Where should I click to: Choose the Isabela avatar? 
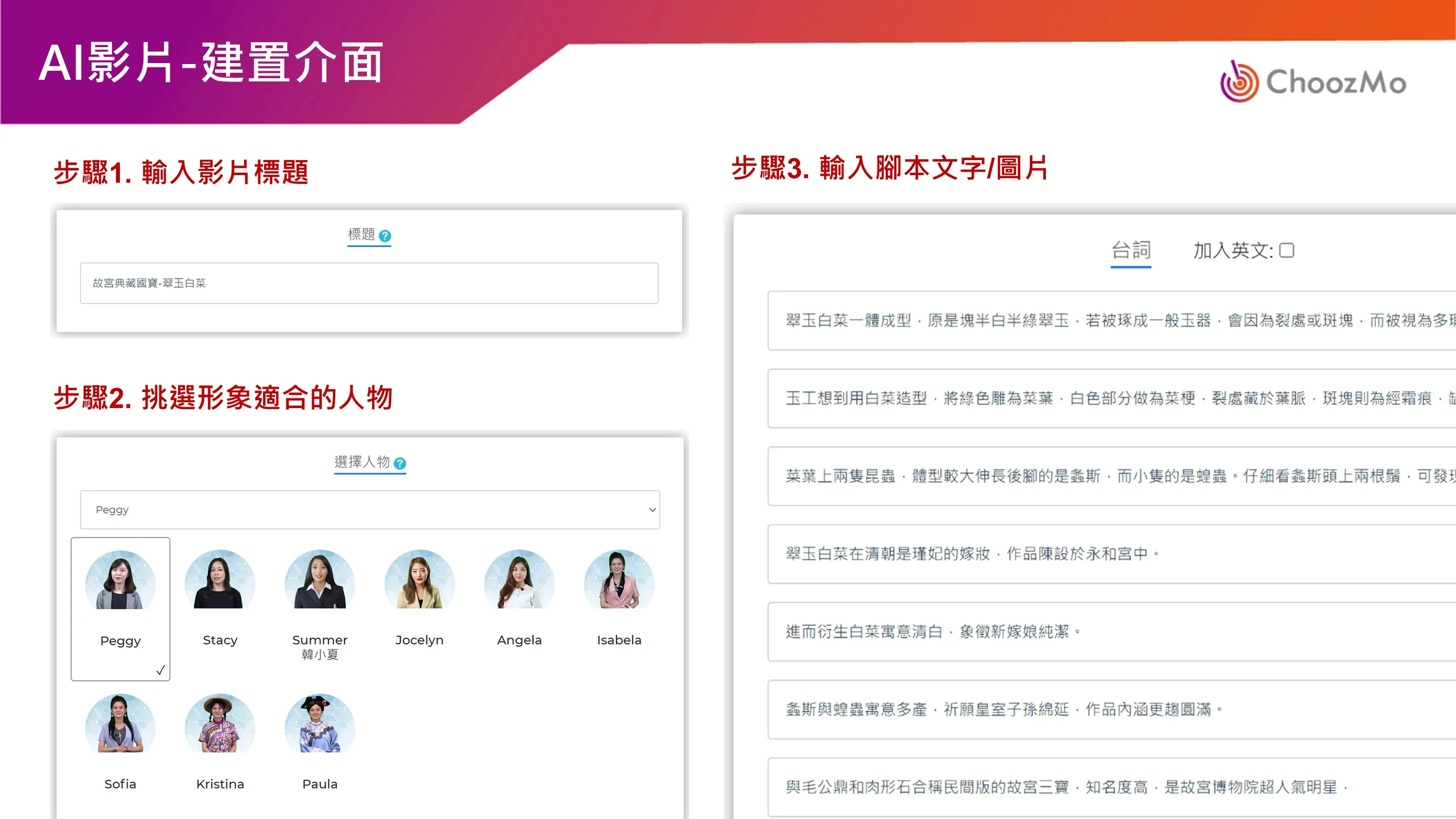619,581
